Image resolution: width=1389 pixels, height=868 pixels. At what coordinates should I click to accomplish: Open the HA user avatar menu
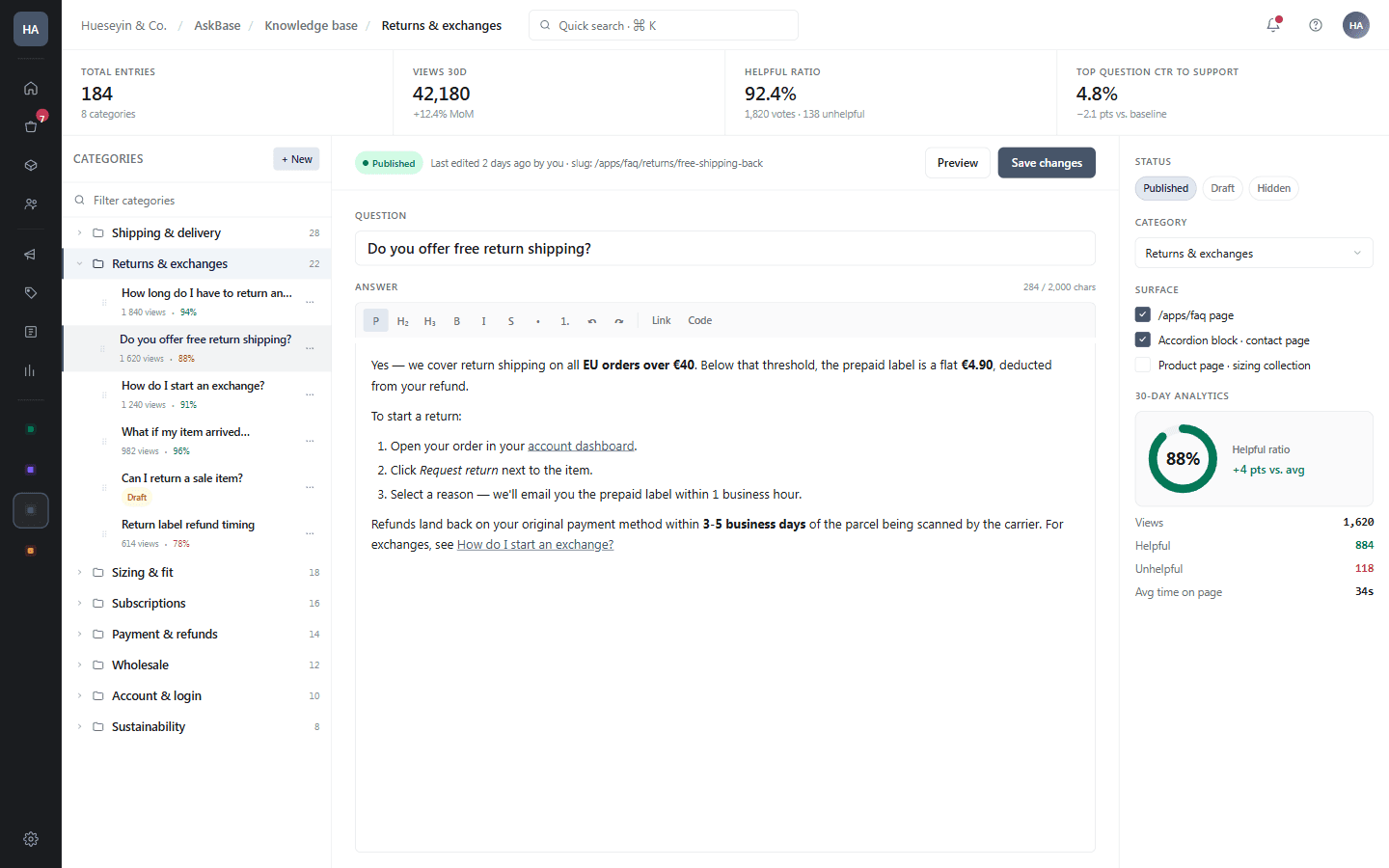pos(1356,25)
